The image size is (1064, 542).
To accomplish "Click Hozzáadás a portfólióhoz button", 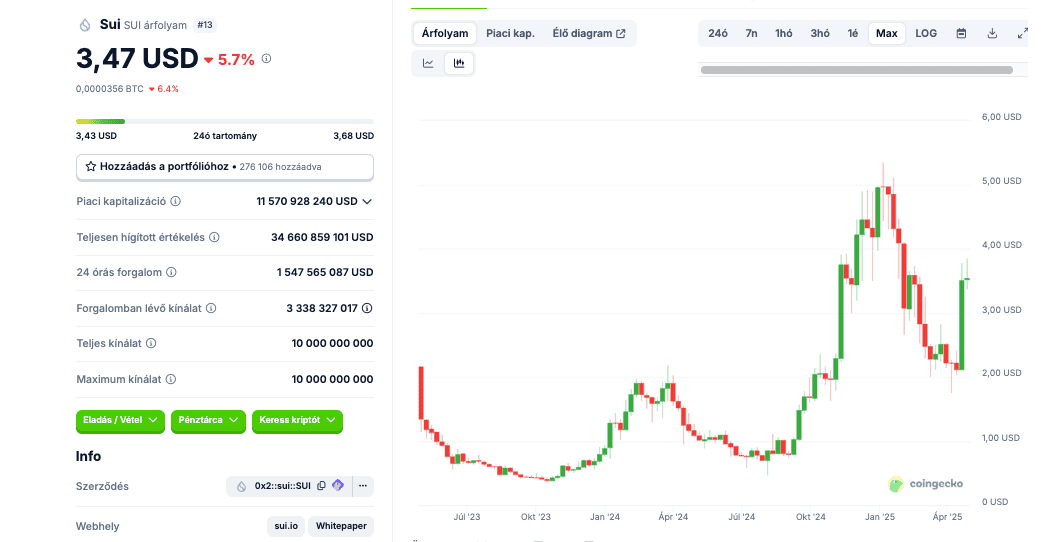I will pyautogui.click(x=225, y=167).
